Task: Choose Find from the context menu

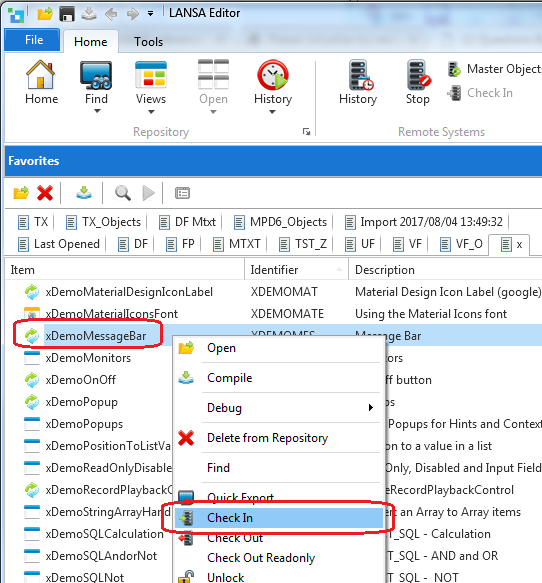Action: (279, 468)
